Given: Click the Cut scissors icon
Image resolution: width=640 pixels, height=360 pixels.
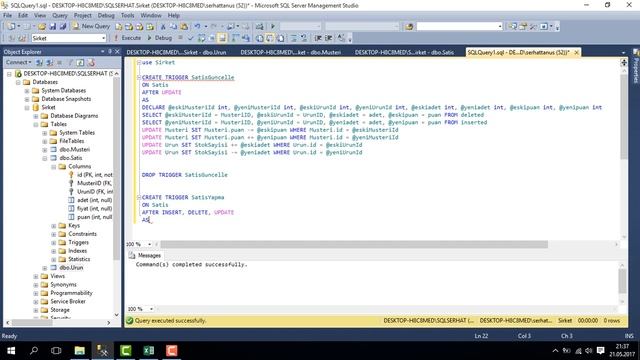Looking at the screenshot, I should point(163,27).
